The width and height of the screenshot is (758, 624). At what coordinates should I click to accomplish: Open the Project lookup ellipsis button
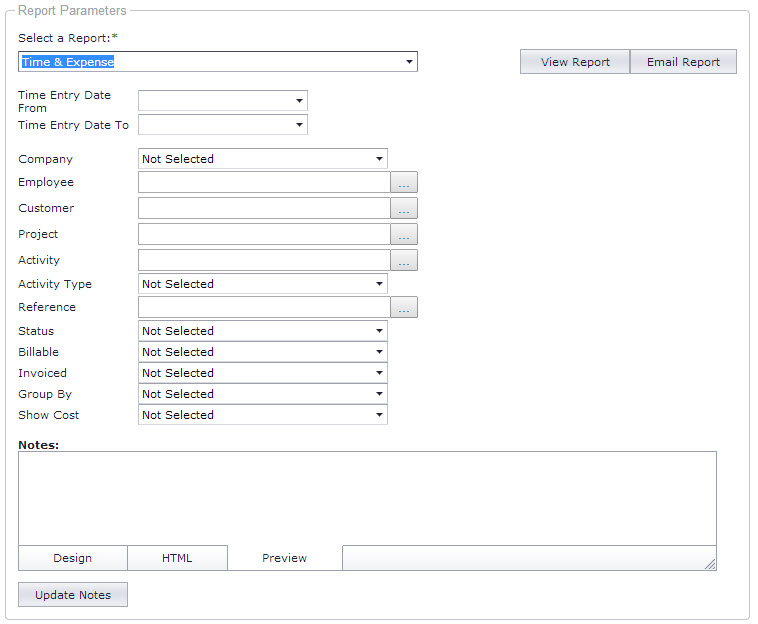click(x=404, y=234)
